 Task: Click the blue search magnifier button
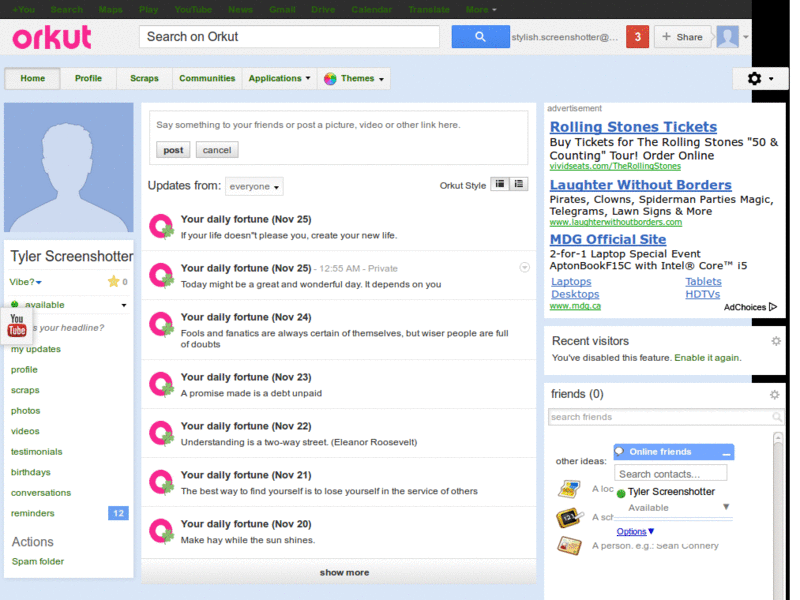480,37
